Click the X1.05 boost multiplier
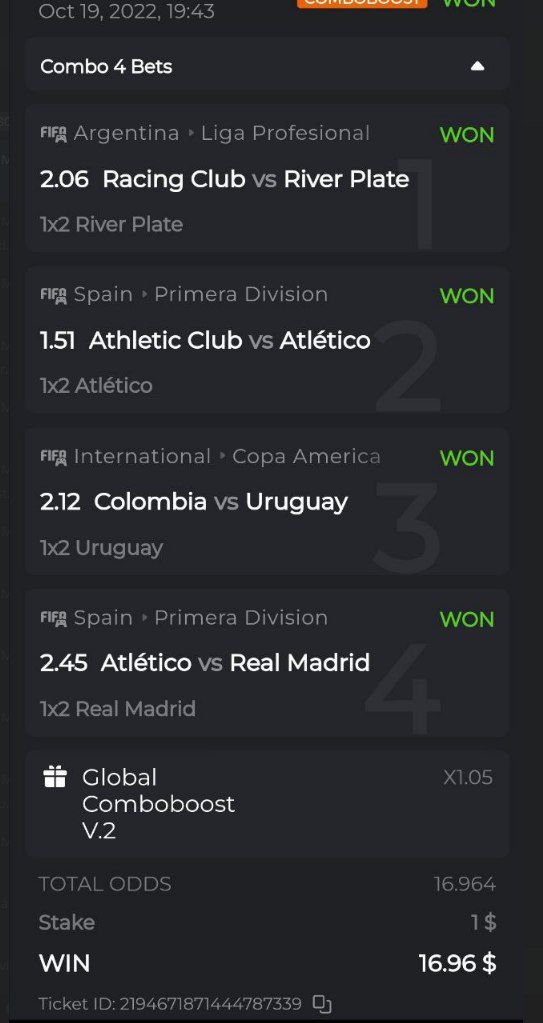Screen dimensions: 543x1023 point(468,778)
